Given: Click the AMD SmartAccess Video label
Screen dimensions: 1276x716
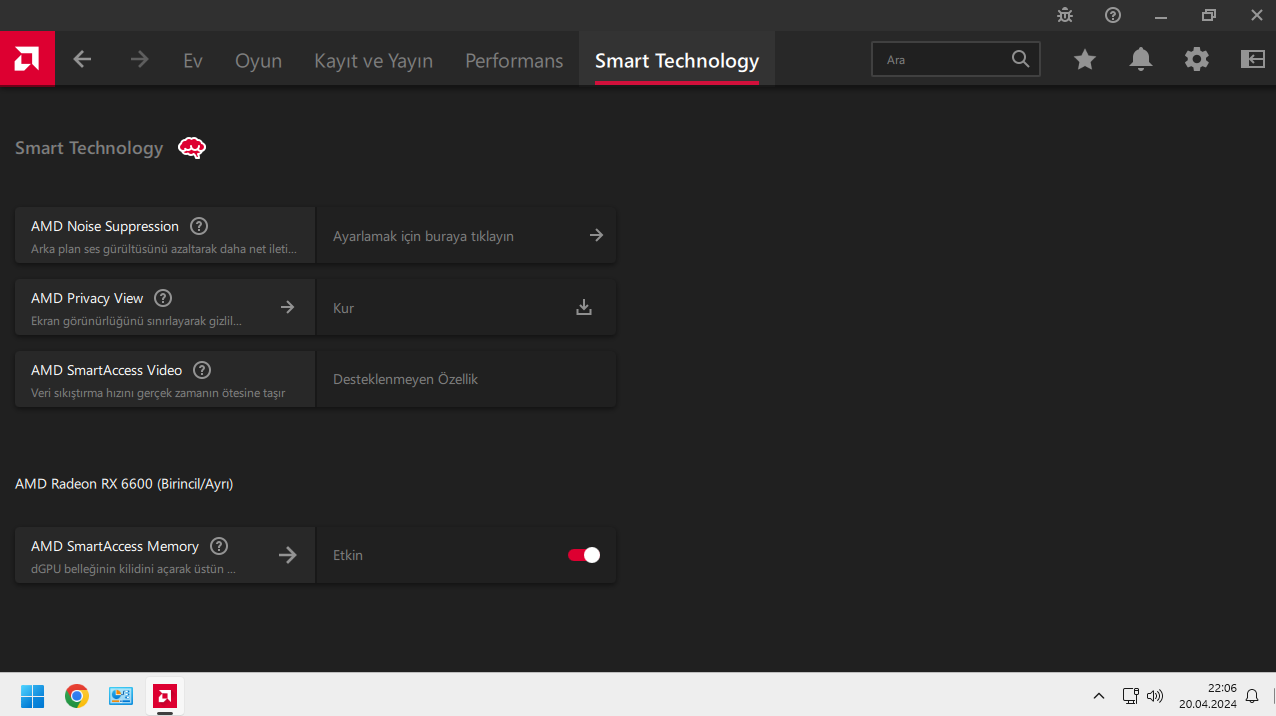Looking at the screenshot, I should point(107,370).
